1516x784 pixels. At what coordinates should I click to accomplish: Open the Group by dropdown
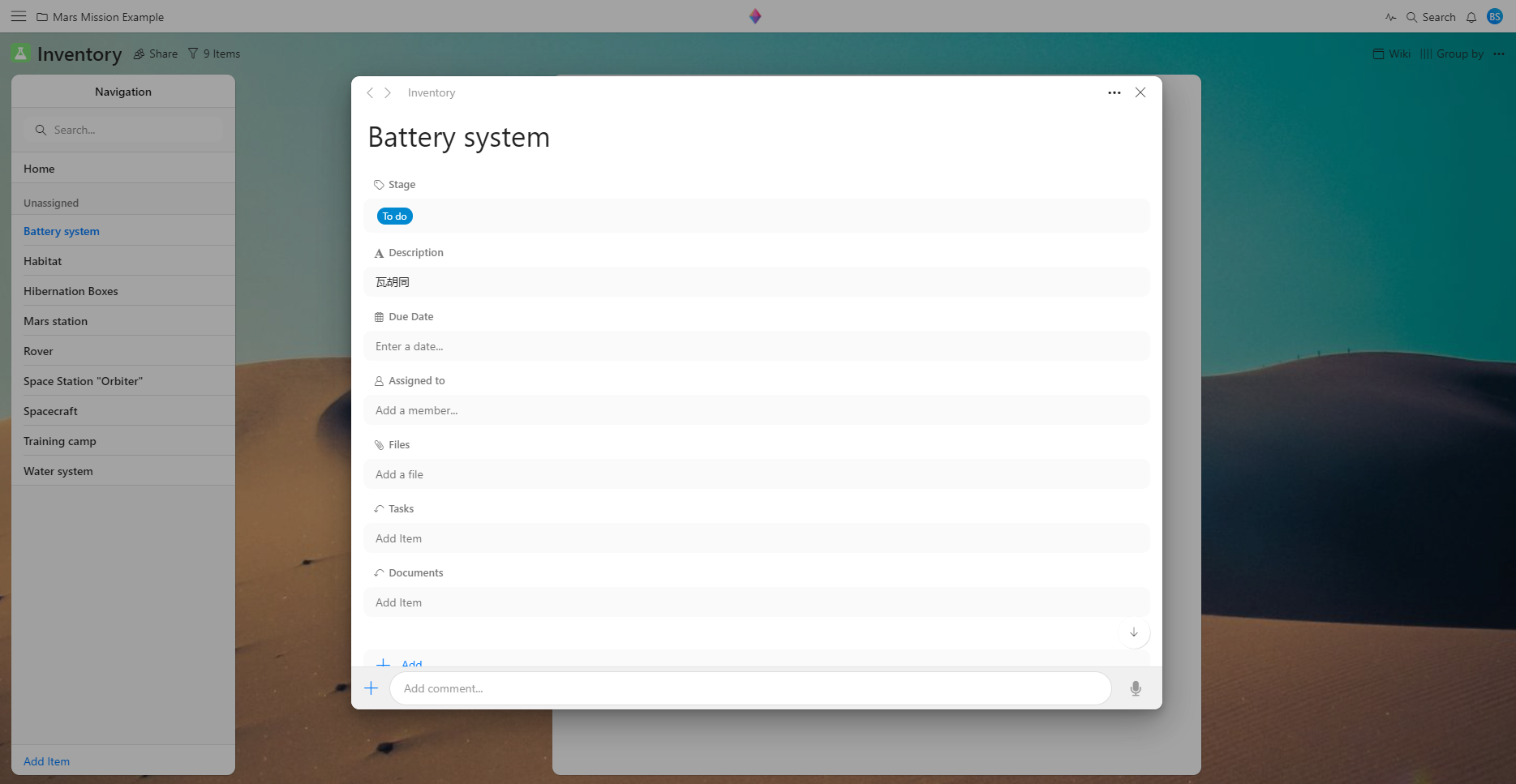1452,54
